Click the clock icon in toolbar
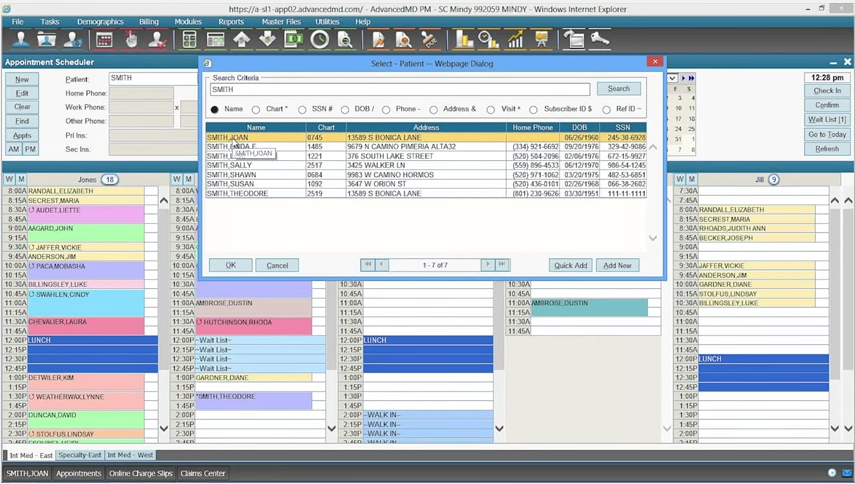Screen dimensions: 855x484 (320, 39)
